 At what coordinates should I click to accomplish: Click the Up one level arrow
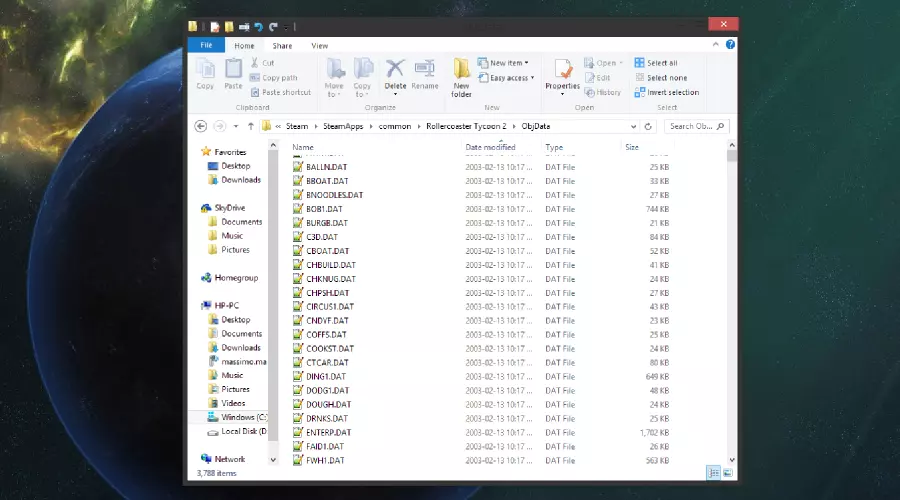pos(250,126)
